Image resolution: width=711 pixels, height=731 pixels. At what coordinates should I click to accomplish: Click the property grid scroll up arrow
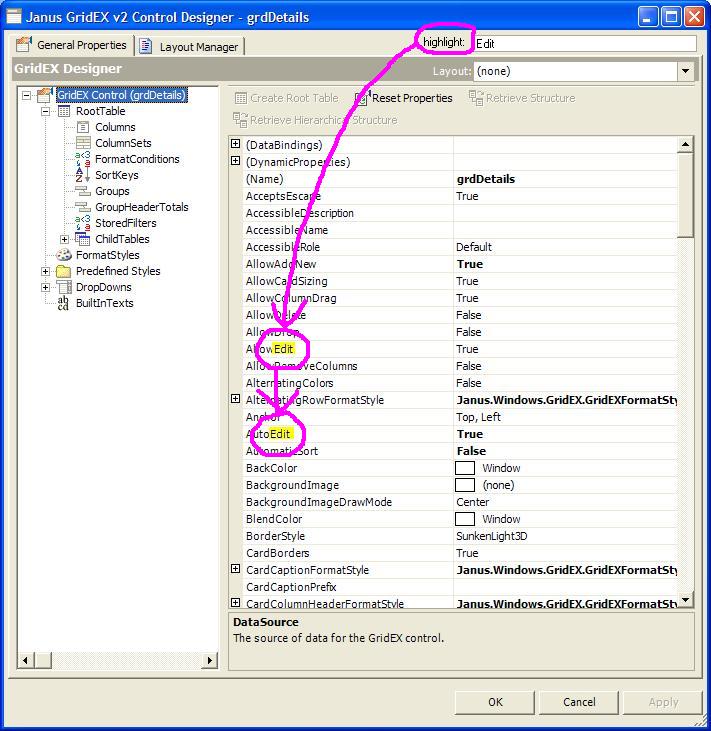tap(685, 145)
